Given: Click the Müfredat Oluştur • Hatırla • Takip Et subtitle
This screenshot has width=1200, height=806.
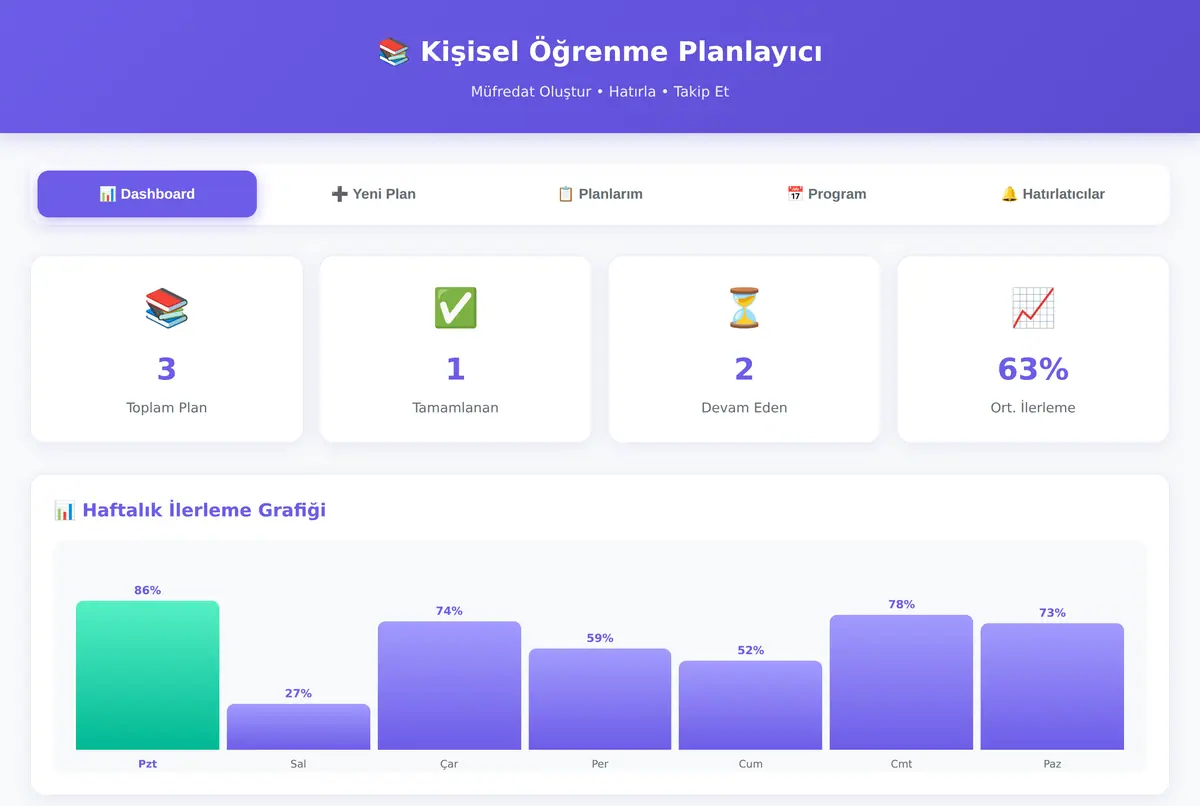Looking at the screenshot, I should pos(600,92).
